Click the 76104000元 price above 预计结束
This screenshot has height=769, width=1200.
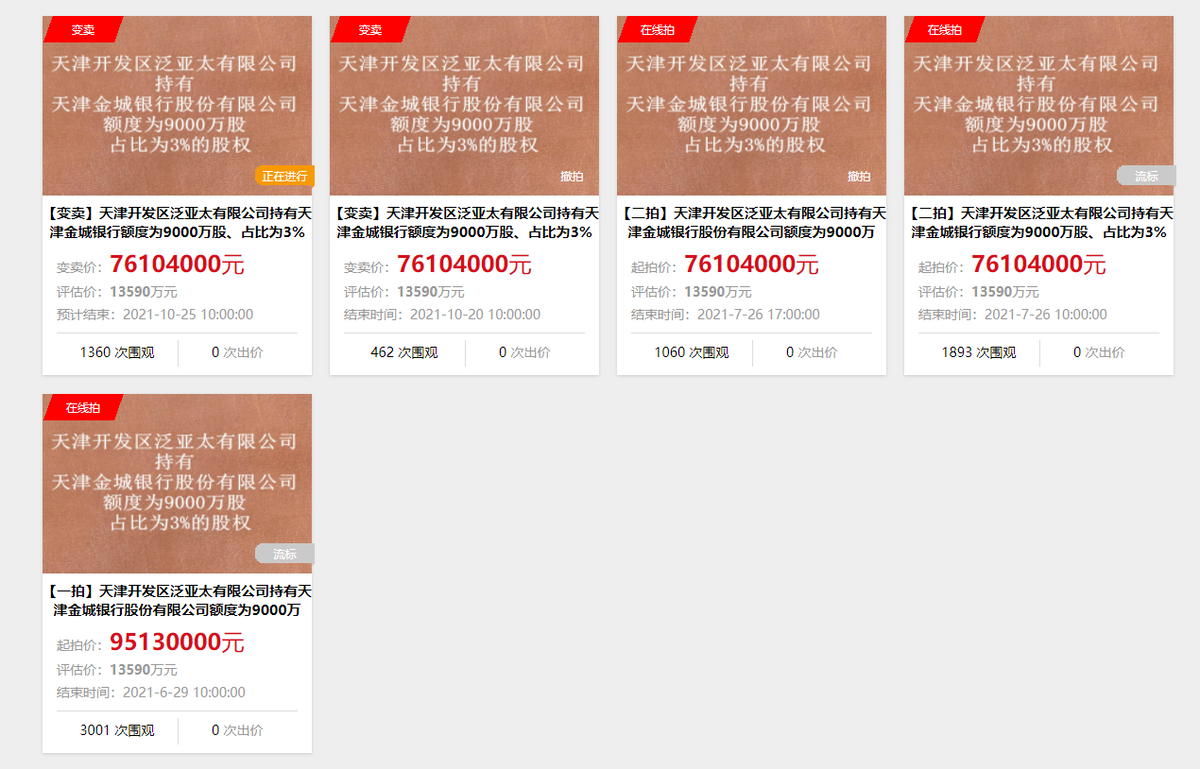(177, 265)
